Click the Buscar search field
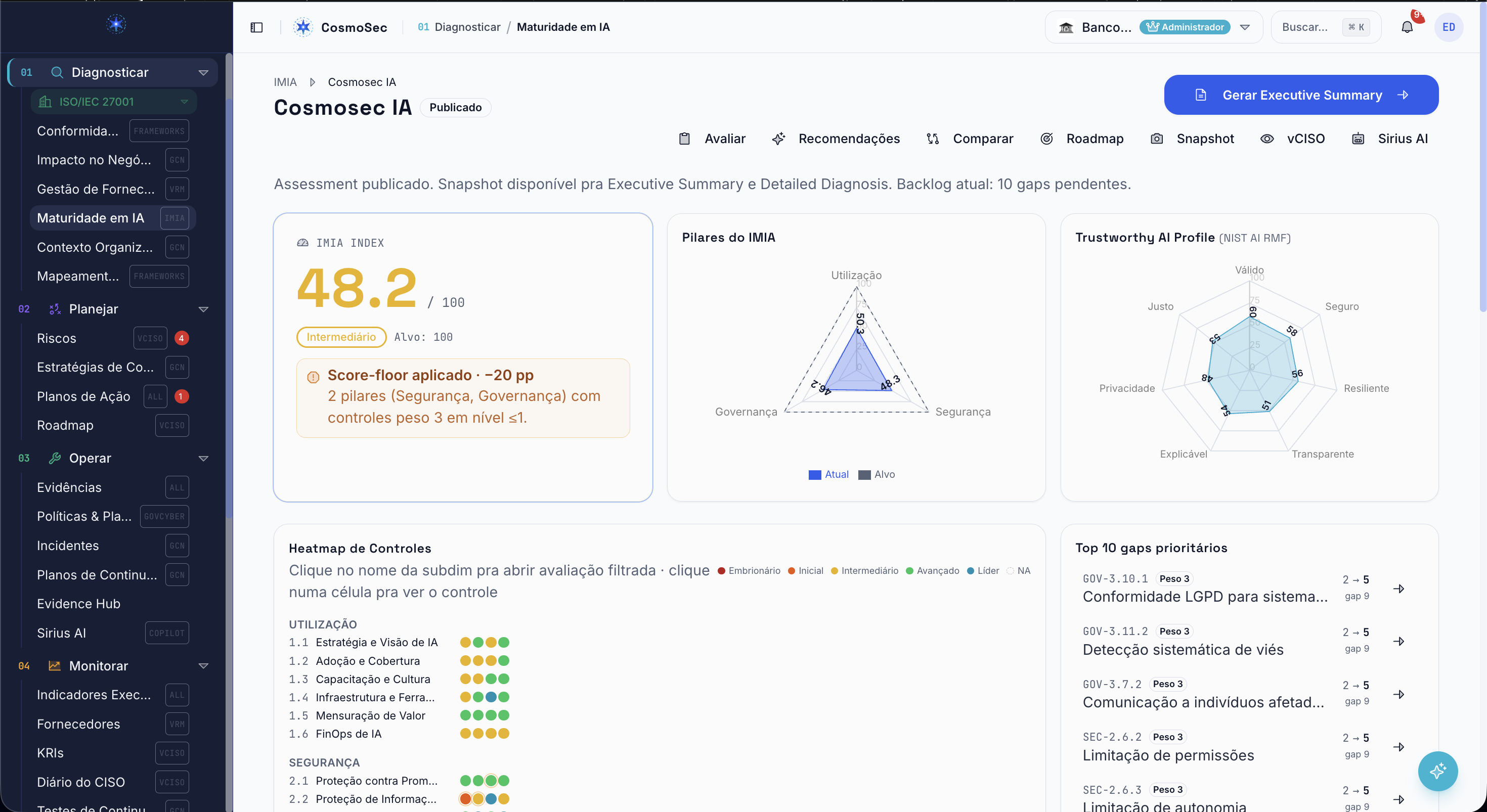 (1325, 27)
